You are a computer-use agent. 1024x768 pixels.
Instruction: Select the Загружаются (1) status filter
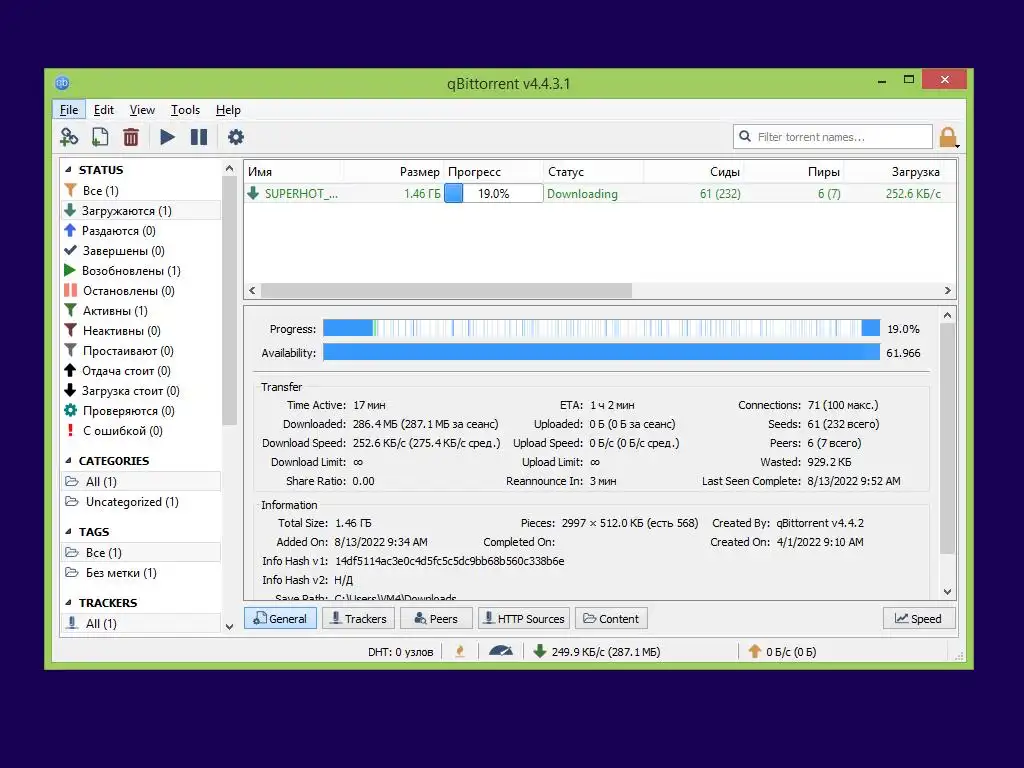pyautogui.click(x=140, y=210)
